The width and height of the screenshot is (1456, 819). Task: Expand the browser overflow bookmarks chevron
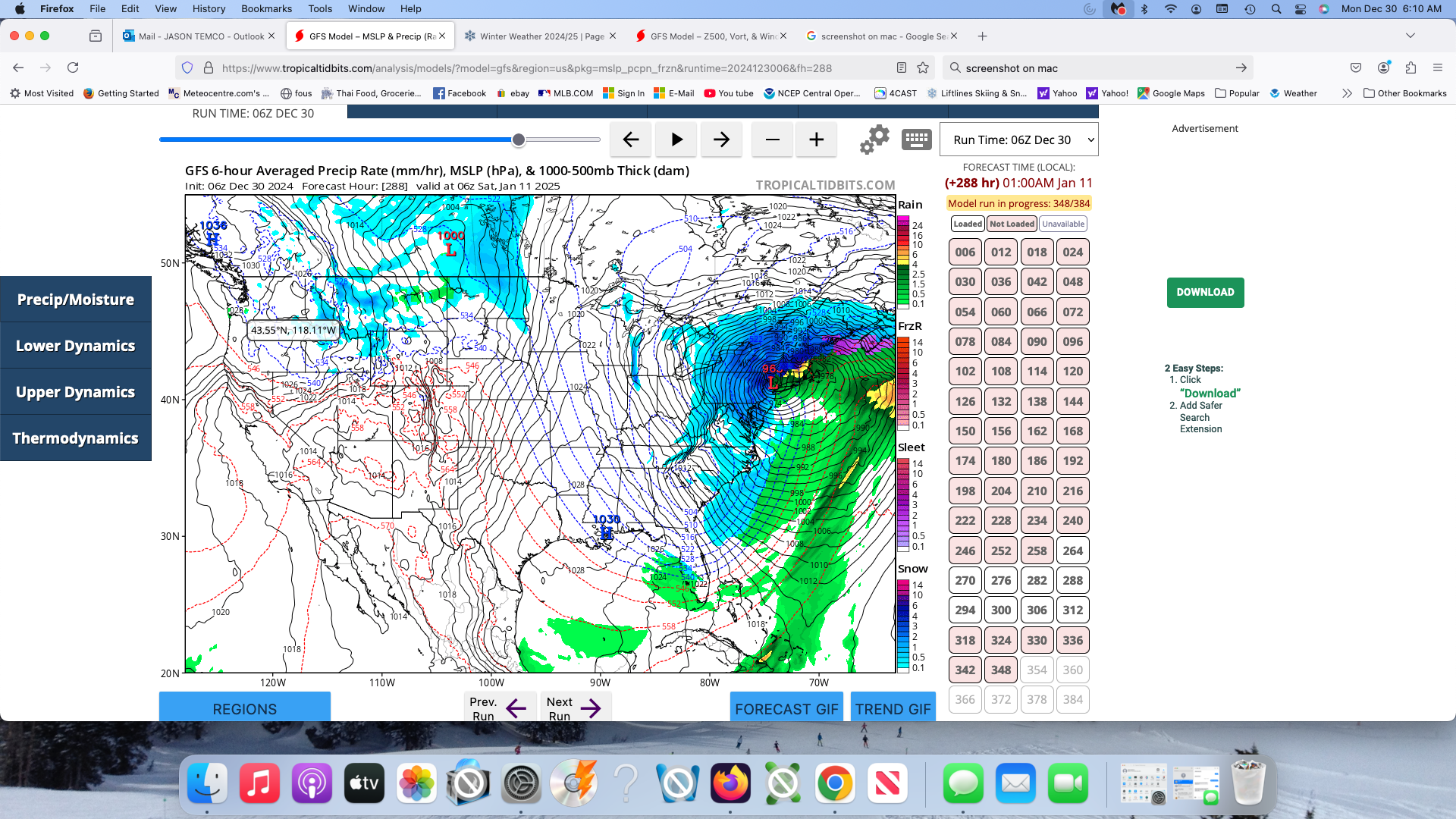pyautogui.click(x=1347, y=93)
